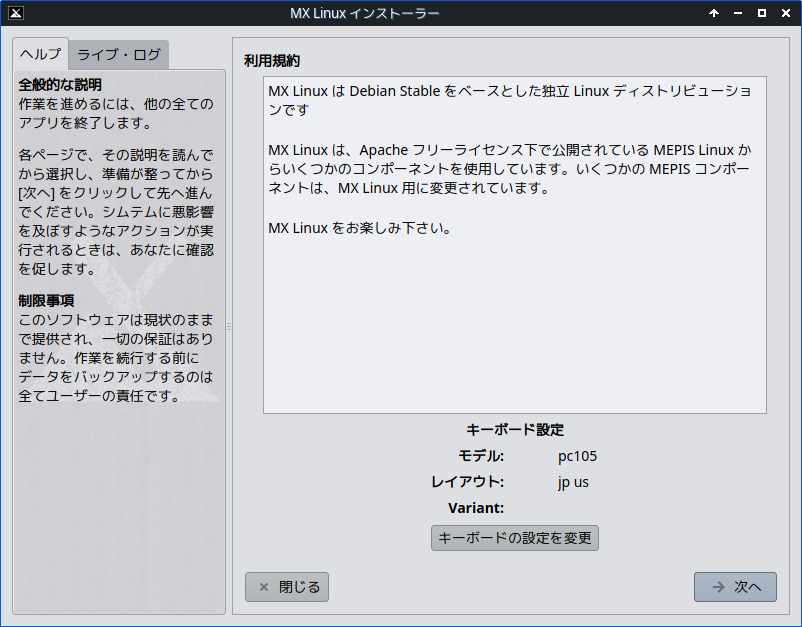Image resolution: width=802 pixels, height=627 pixels.
Task: Click the 閉じる button
Action: pyautogui.click(x=287, y=587)
